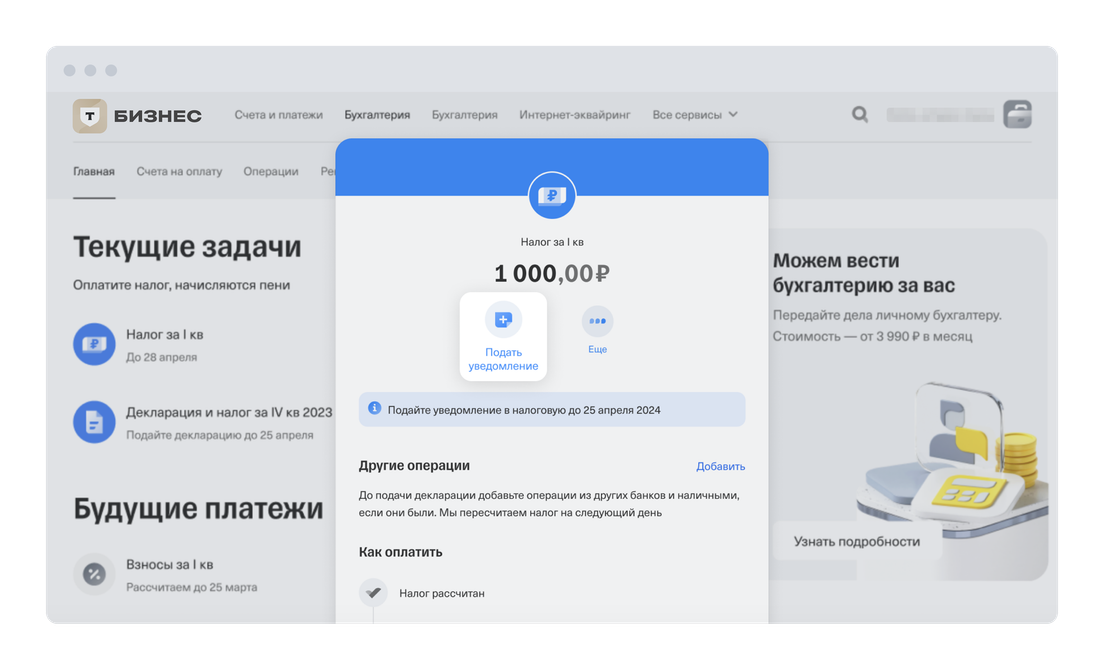Click the ruble icon atop the tax card
The width and height of the screenshot is (1104, 670).
click(552, 196)
